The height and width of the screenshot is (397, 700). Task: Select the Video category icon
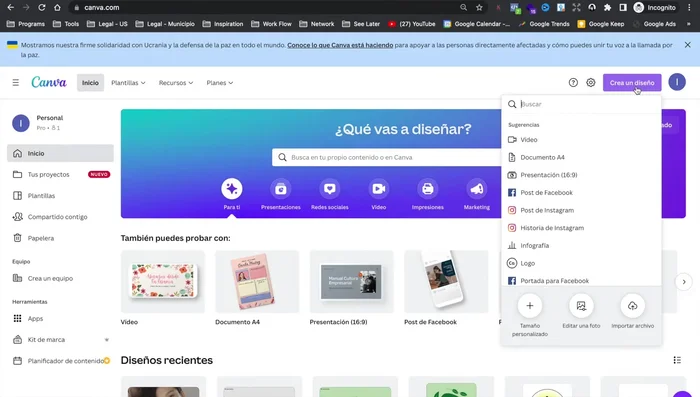(x=379, y=189)
